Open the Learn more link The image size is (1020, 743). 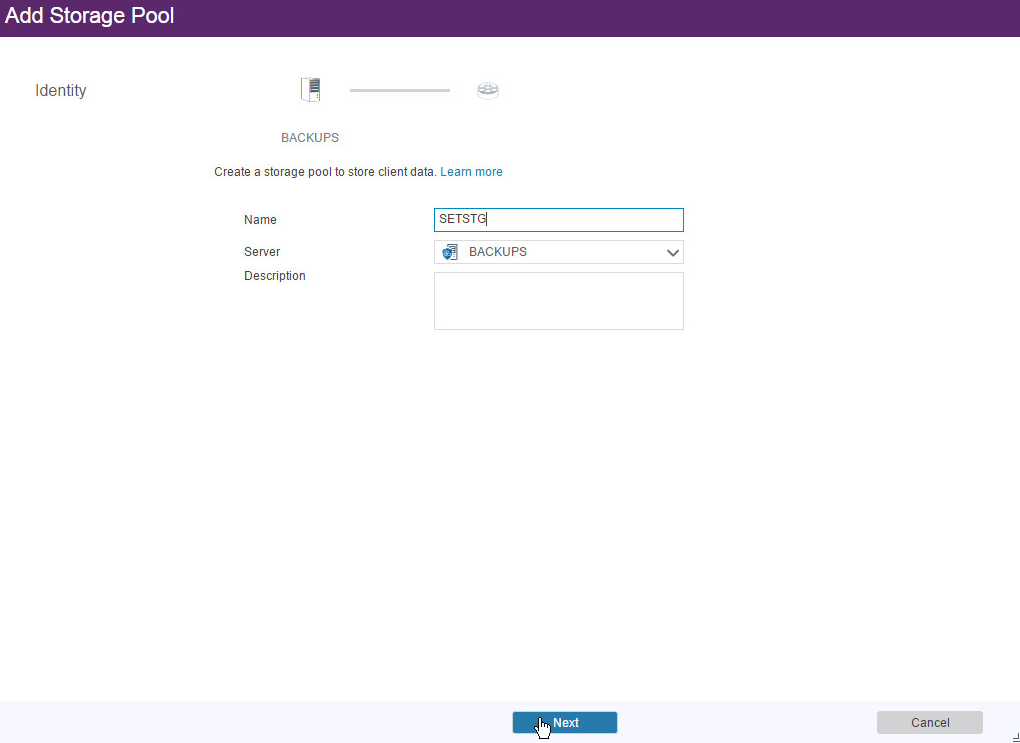click(x=471, y=172)
